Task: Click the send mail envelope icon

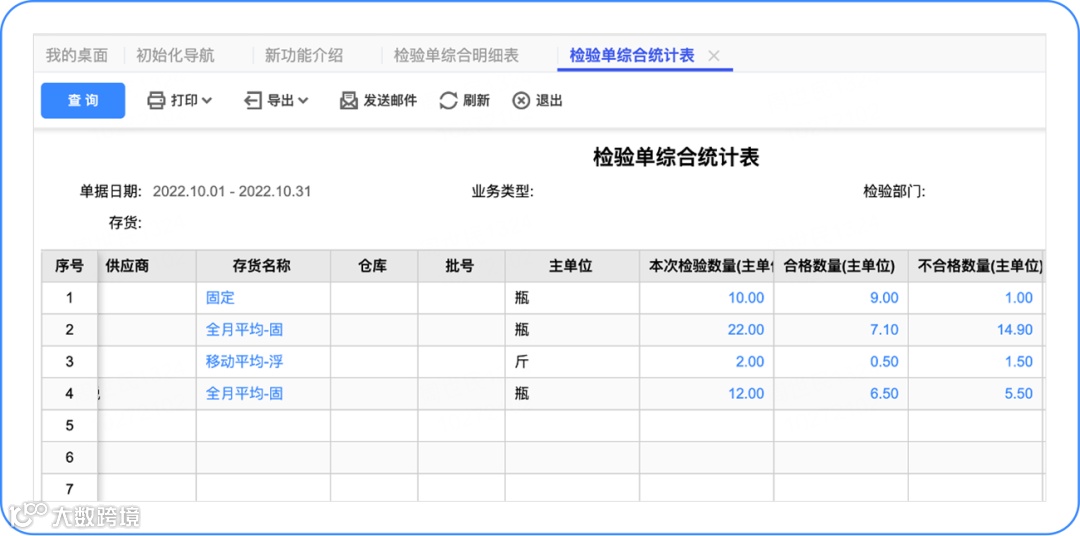Action: [349, 101]
